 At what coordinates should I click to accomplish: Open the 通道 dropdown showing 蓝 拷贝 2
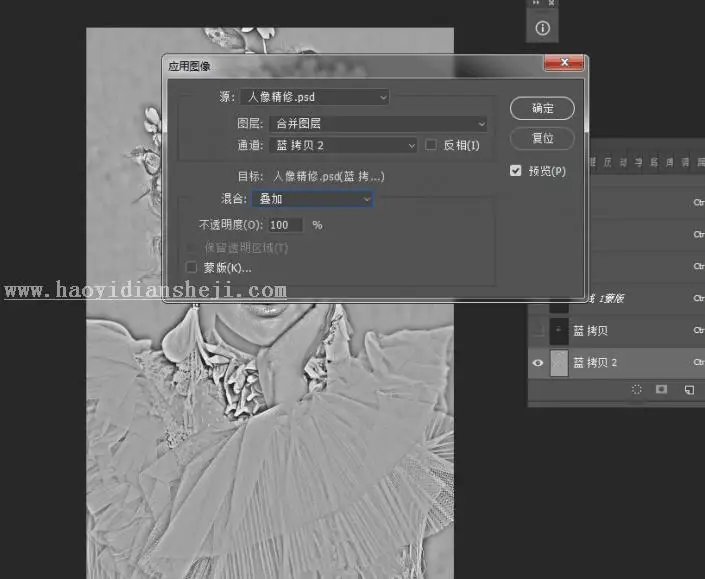point(343,145)
